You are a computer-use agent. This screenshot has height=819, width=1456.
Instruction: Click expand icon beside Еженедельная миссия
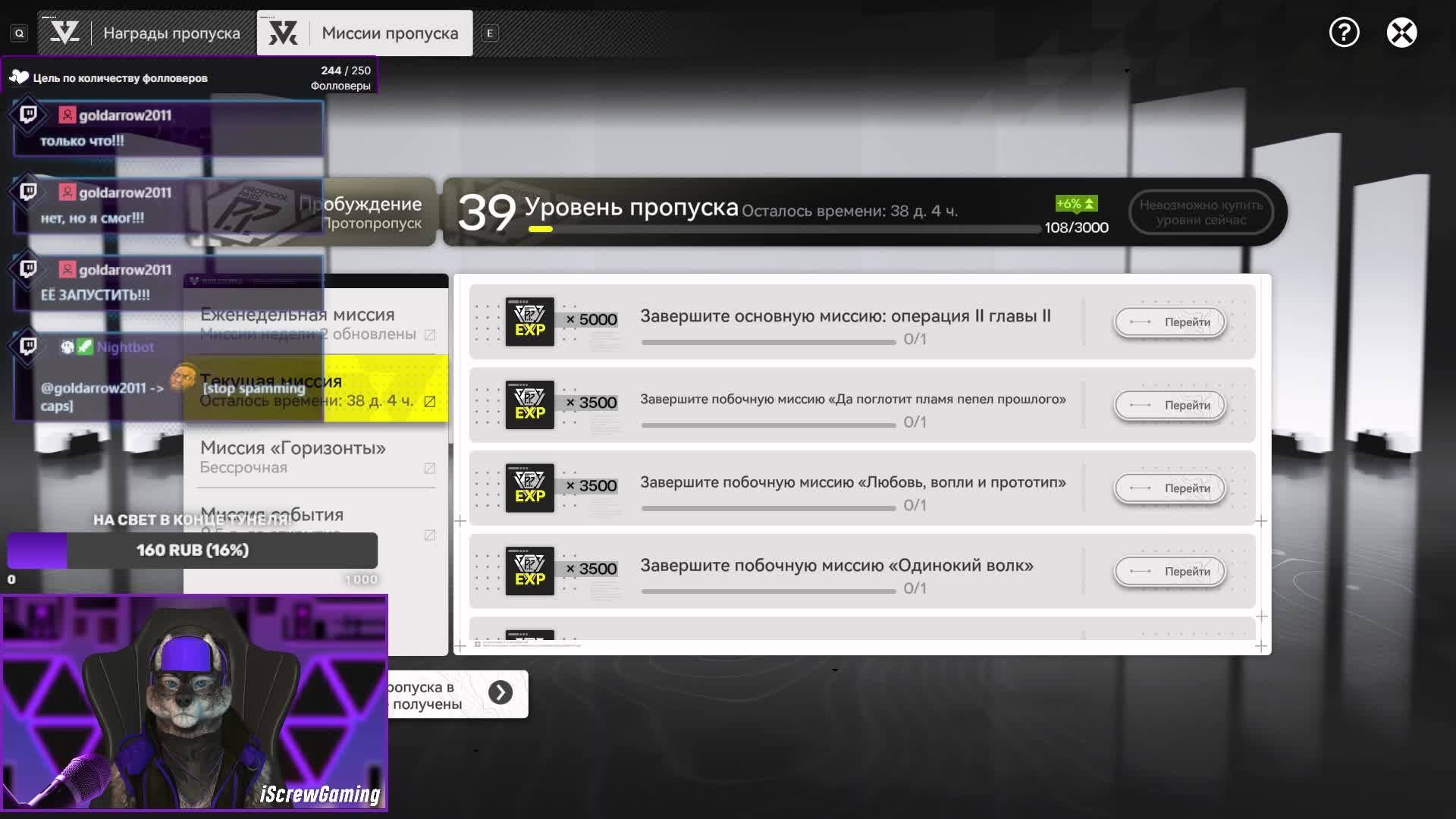click(x=430, y=334)
